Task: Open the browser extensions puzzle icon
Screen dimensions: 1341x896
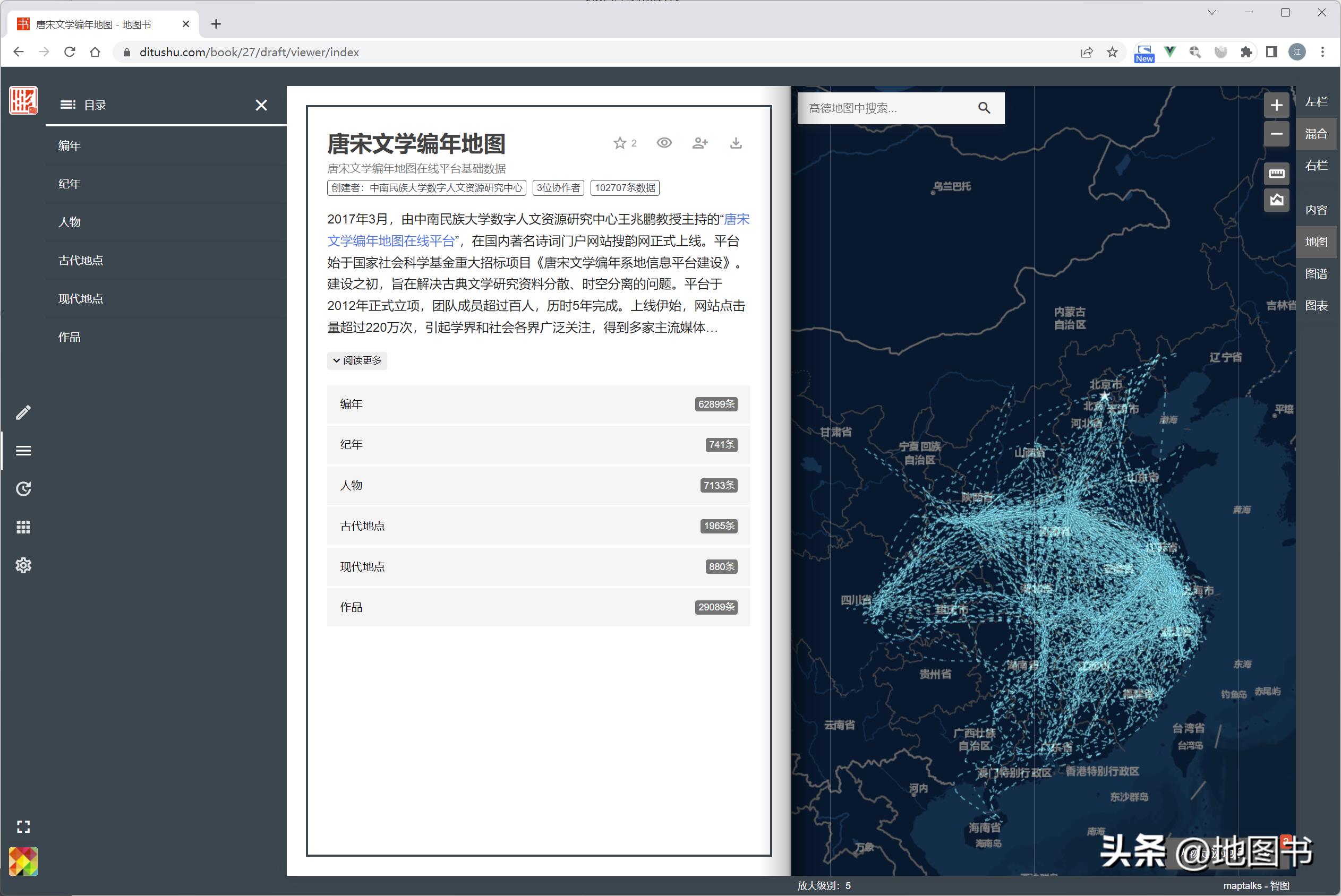Action: [1246, 52]
